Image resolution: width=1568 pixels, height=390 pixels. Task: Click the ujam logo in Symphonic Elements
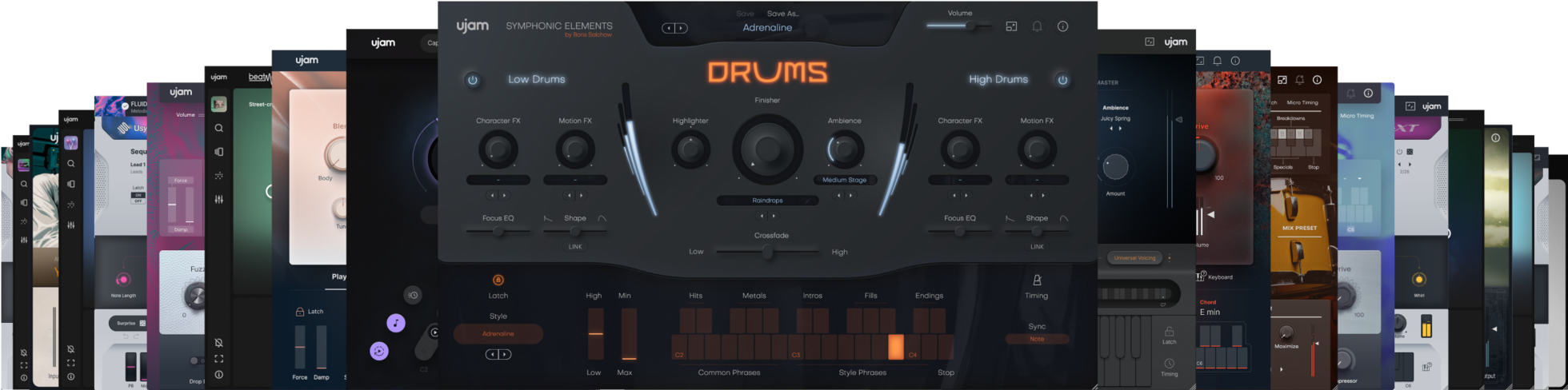[472, 26]
